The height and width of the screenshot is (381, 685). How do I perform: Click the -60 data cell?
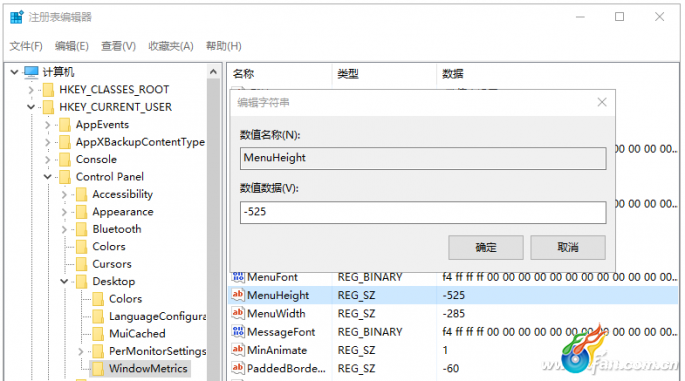tap(451, 369)
